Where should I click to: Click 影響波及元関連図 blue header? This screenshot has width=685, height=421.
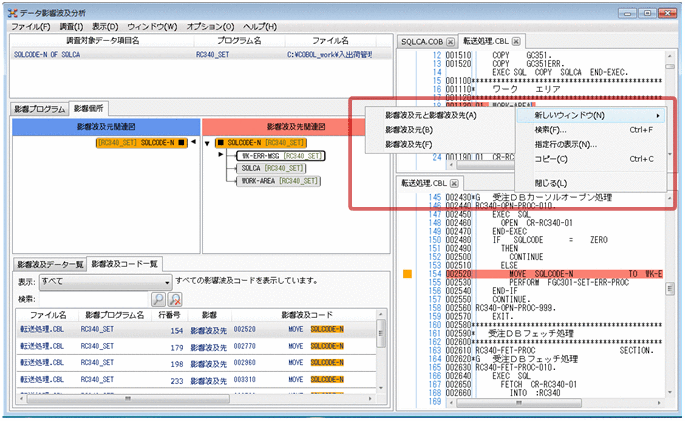click(x=106, y=127)
